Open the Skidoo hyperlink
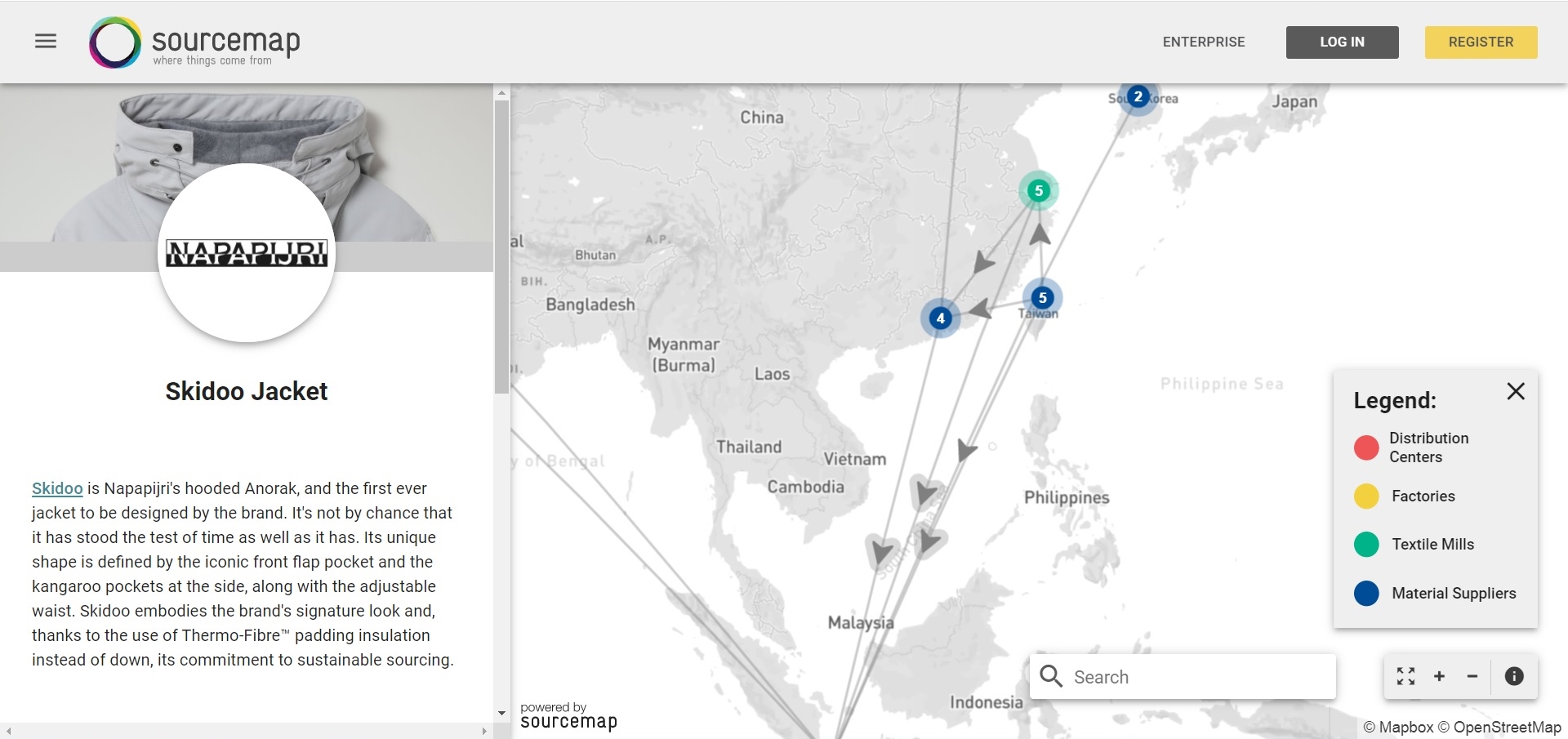Screen dimensions: 1568x739 coord(56,488)
